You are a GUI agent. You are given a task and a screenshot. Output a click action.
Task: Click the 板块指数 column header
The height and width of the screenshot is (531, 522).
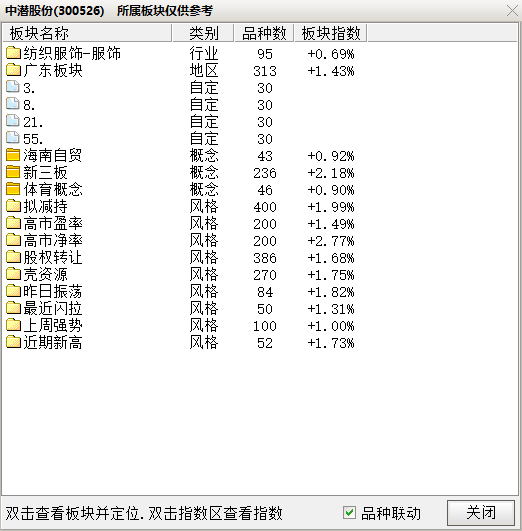pyautogui.click(x=331, y=33)
